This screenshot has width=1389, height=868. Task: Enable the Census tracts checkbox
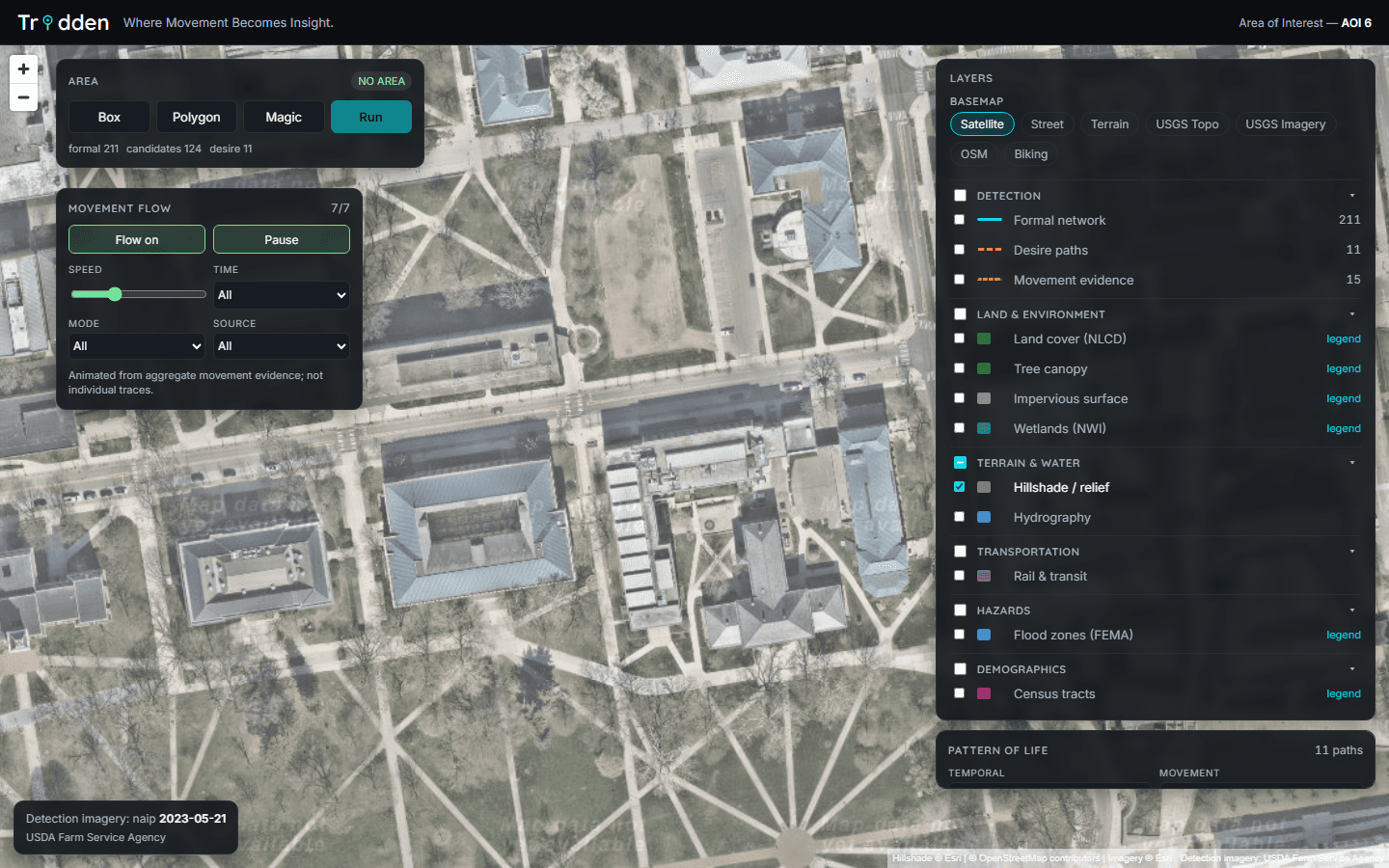click(959, 693)
